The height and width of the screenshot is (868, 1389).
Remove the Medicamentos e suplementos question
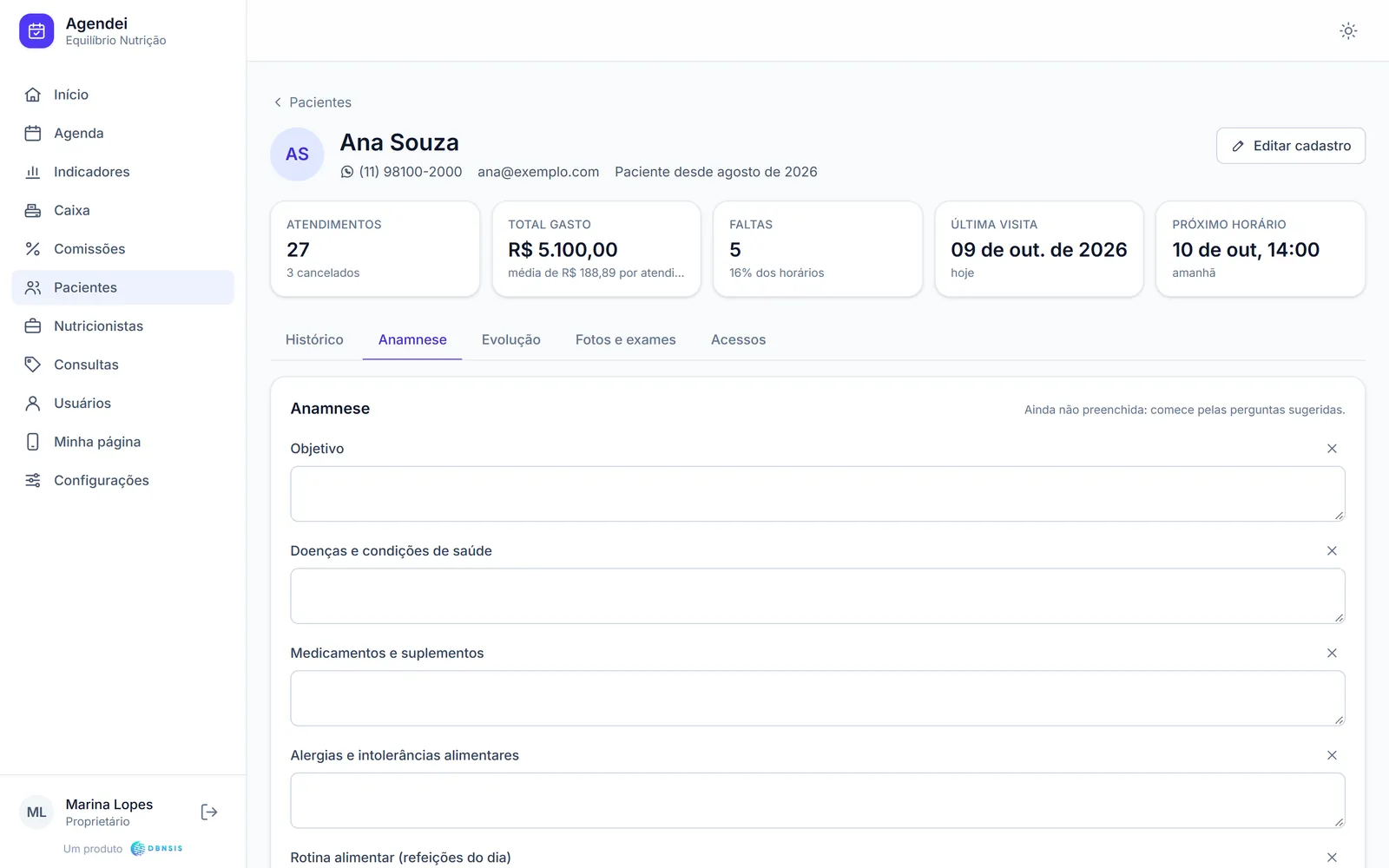pos(1332,653)
